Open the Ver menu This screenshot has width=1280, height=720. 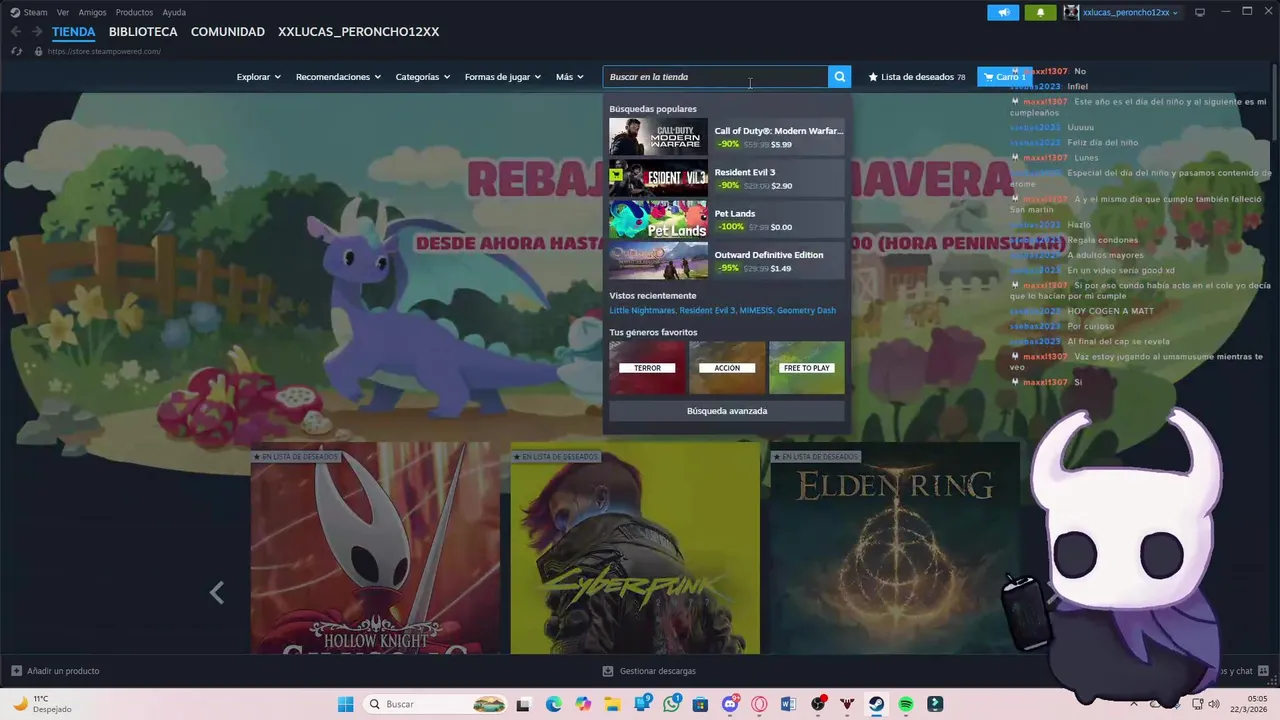[63, 12]
